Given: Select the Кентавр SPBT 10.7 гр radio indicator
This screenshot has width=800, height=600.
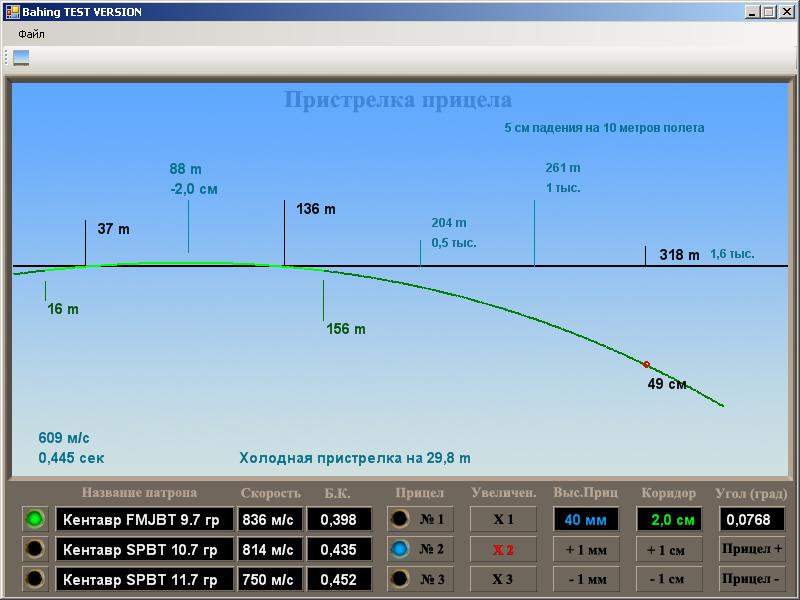Looking at the screenshot, I should coord(35,549).
